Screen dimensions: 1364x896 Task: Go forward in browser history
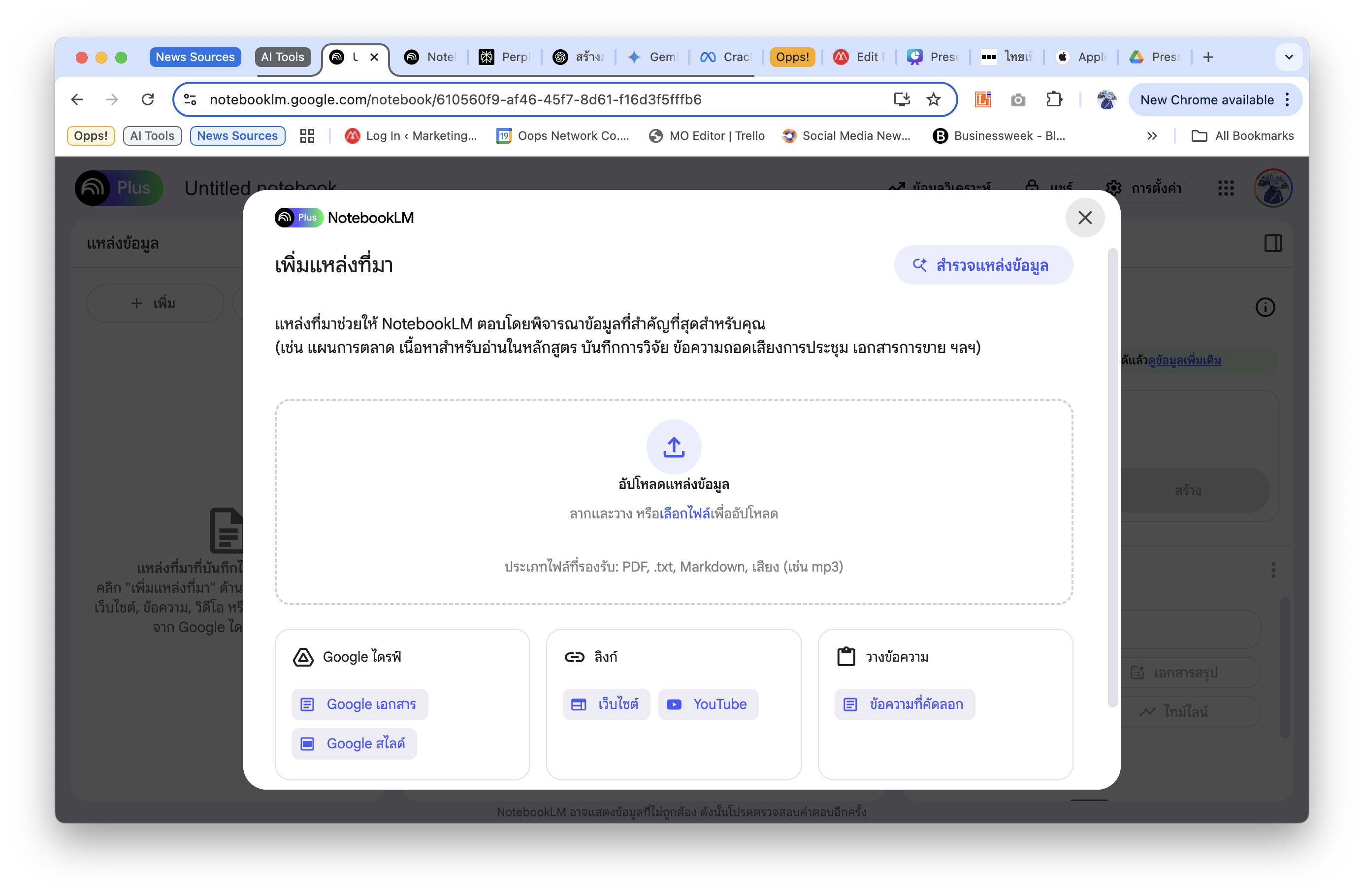point(112,99)
